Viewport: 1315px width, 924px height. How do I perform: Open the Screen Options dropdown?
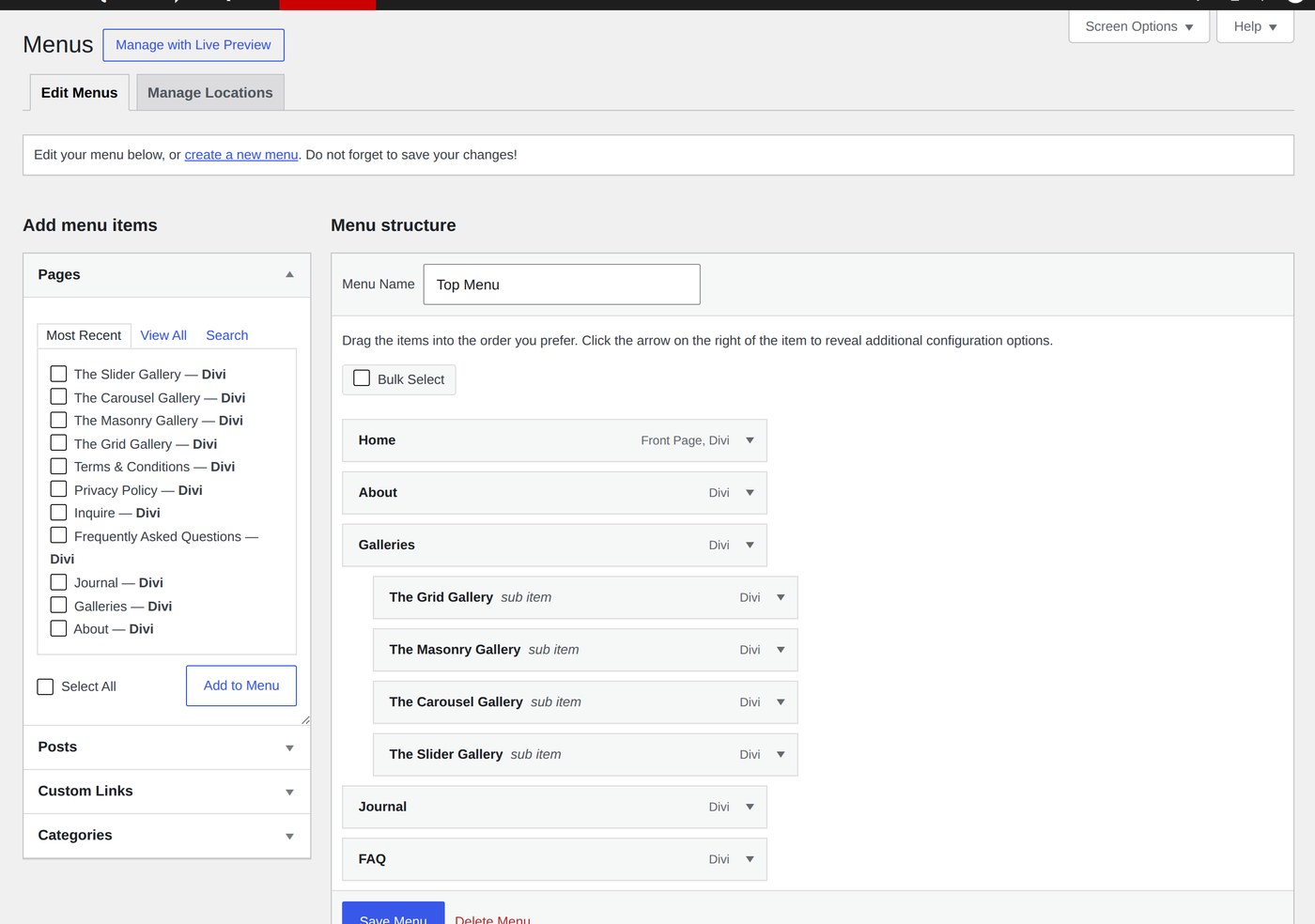tap(1138, 26)
